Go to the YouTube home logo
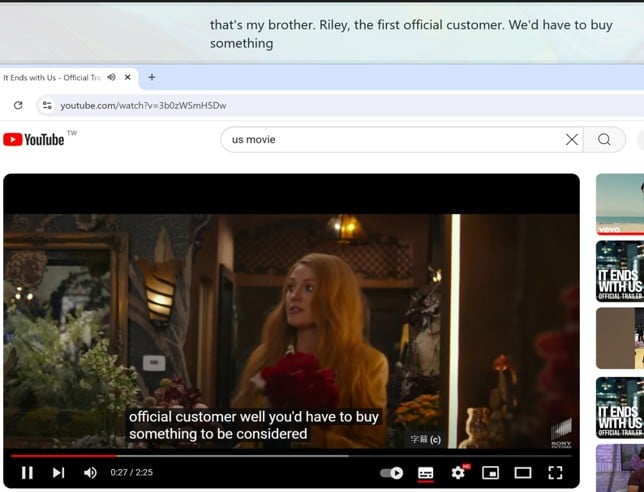This screenshot has height=492, width=644. point(34,140)
